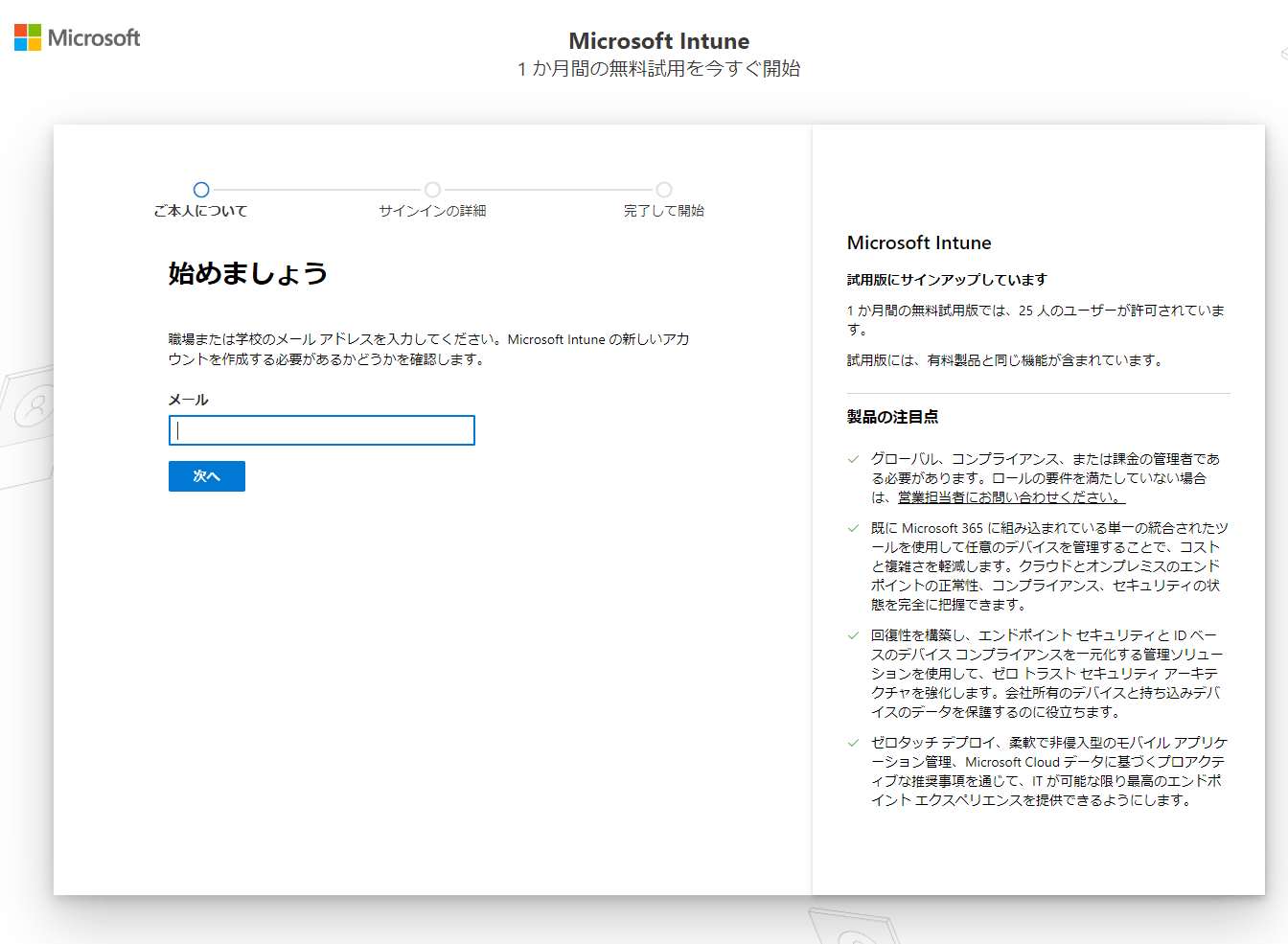Click checkmark beside ゼロタッチ デプロイ bullet
This screenshot has height=944, width=1288.
853,743
